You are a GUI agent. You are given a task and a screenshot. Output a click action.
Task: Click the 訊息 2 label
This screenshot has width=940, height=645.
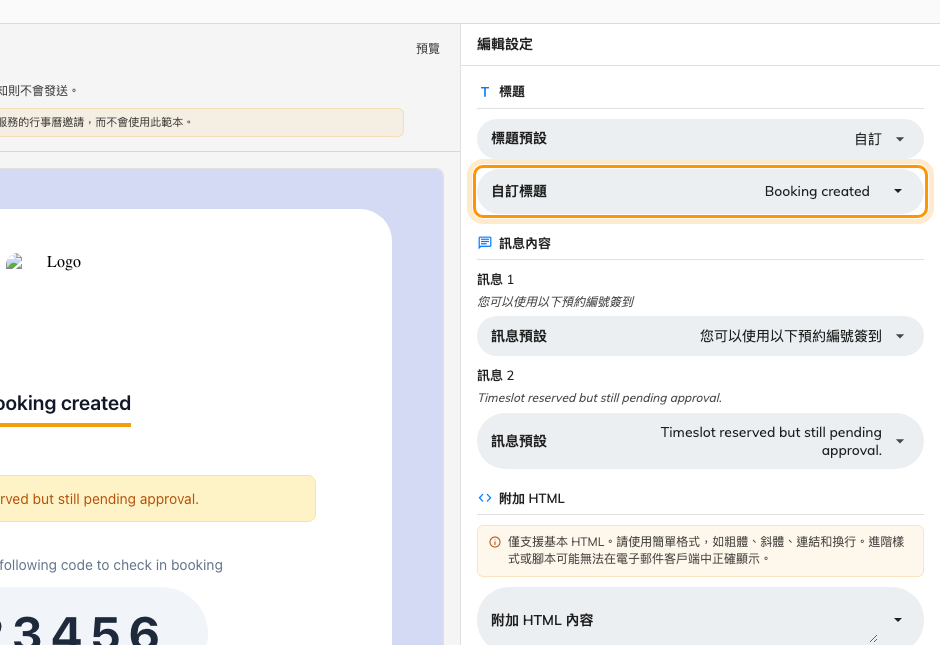pyautogui.click(x=495, y=375)
